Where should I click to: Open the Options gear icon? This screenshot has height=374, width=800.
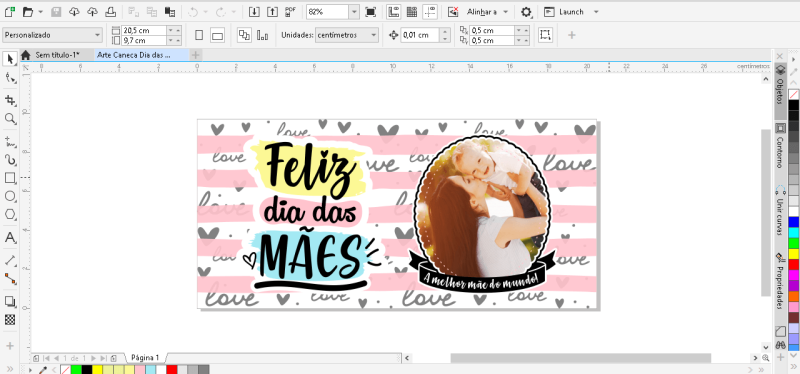(526, 11)
